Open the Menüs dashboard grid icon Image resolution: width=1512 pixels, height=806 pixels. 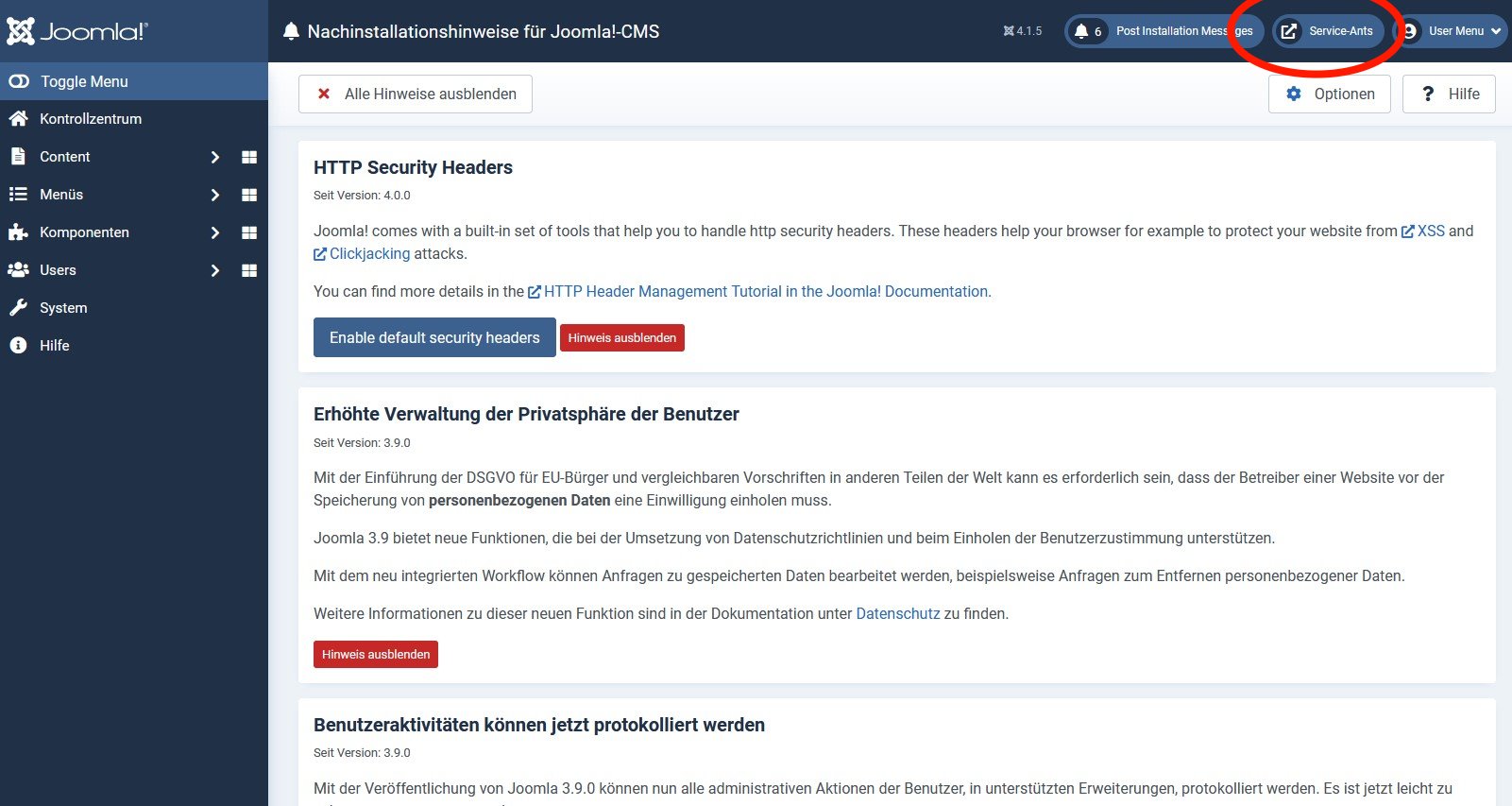pyautogui.click(x=249, y=195)
